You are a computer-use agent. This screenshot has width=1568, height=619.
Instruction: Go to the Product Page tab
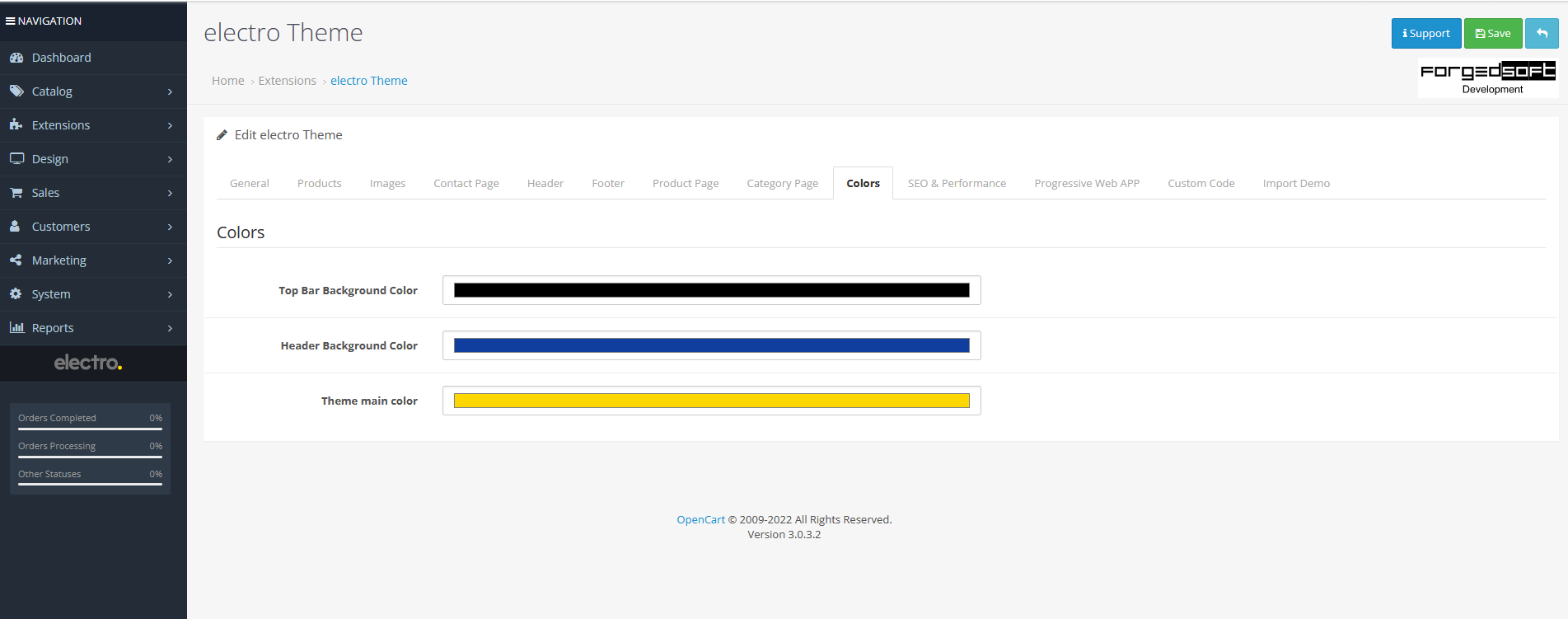(686, 183)
